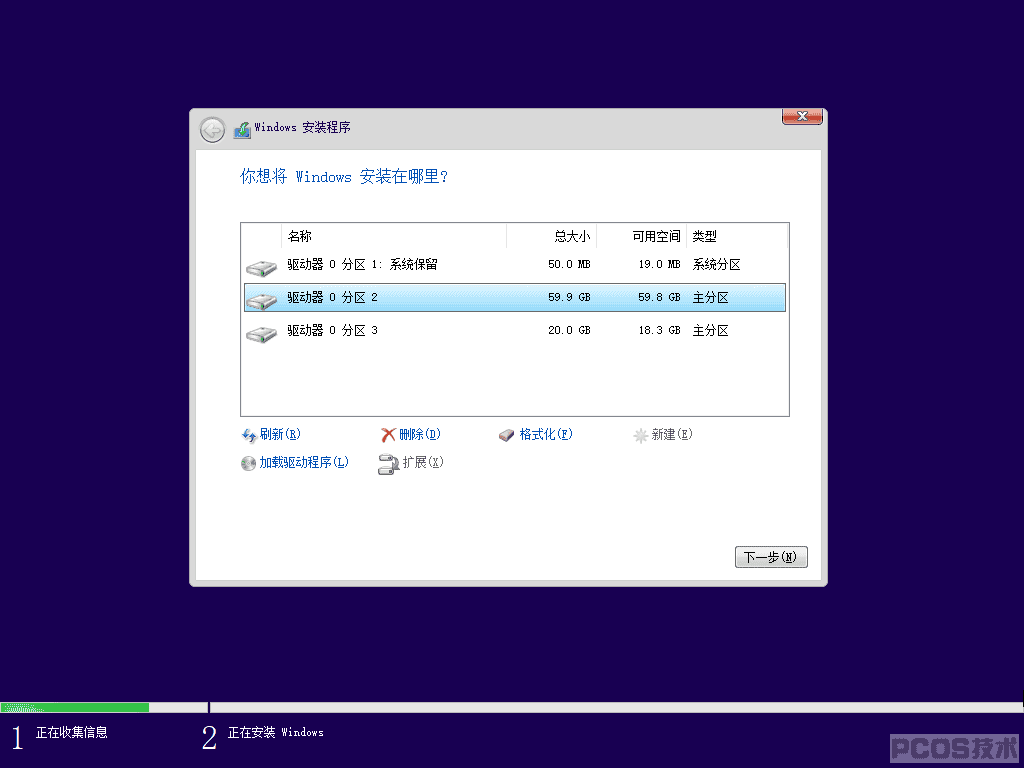This screenshot has width=1024, height=768.
Task: Click the refresh arrows icon
Action: 249,435
